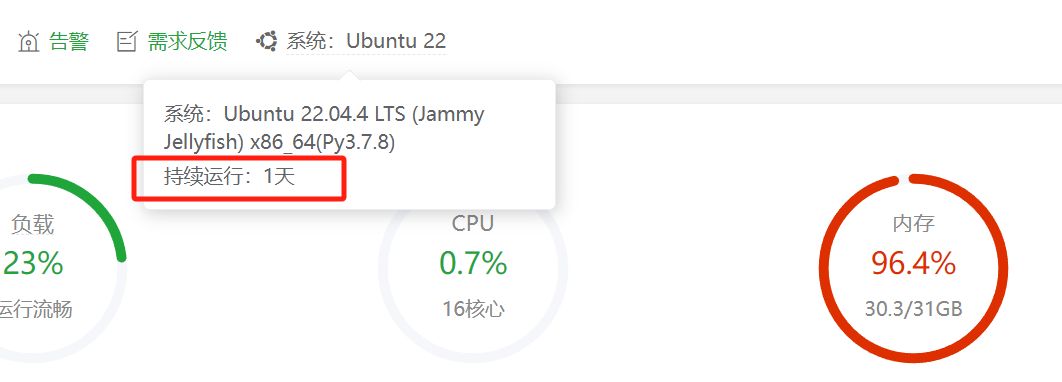The width and height of the screenshot is (1062, 382).
Task: Click the Ubuntu logo icon
Action: coord(267,41)
